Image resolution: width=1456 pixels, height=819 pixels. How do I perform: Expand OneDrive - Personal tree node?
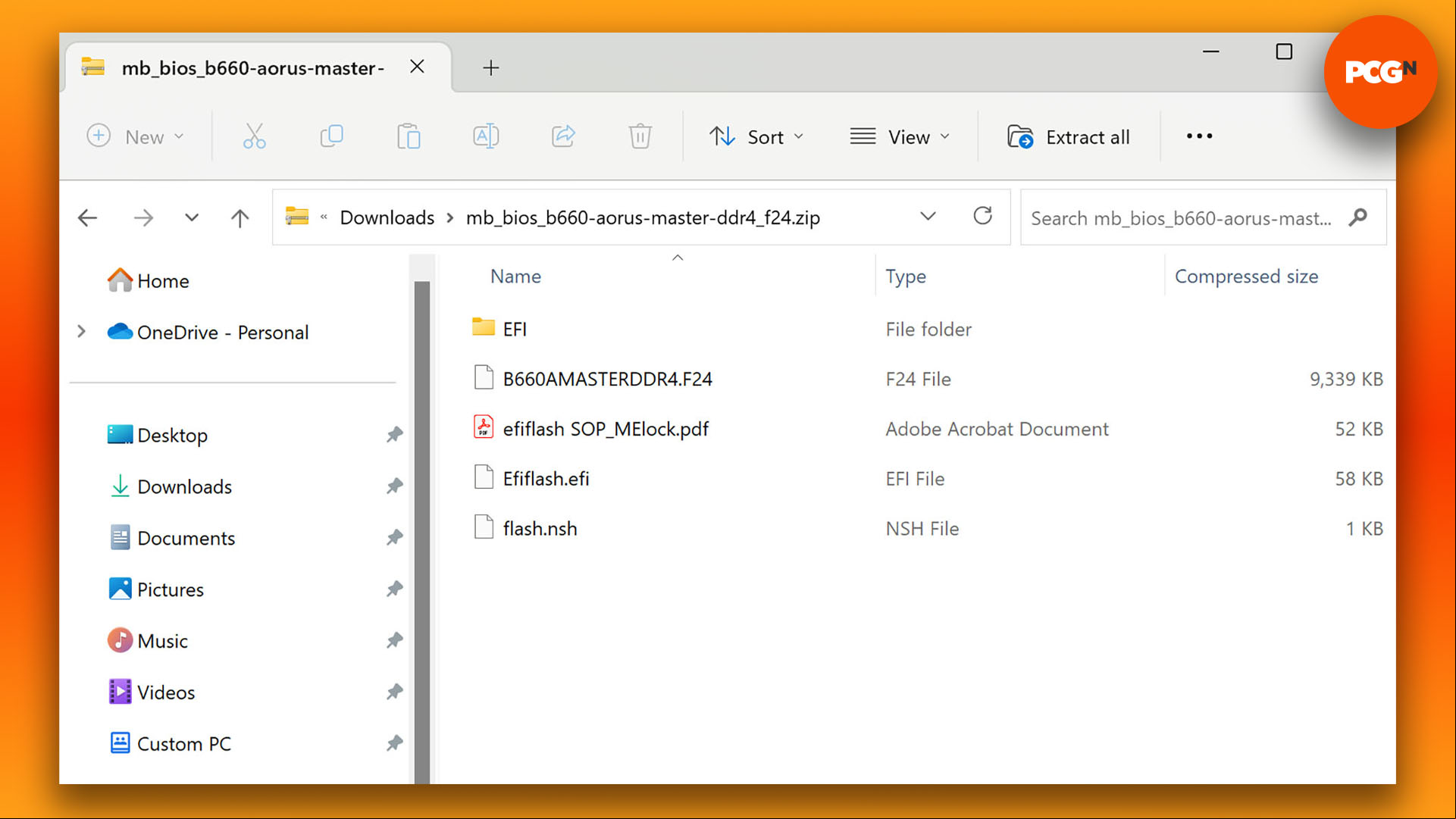click(x=81, y=332)
